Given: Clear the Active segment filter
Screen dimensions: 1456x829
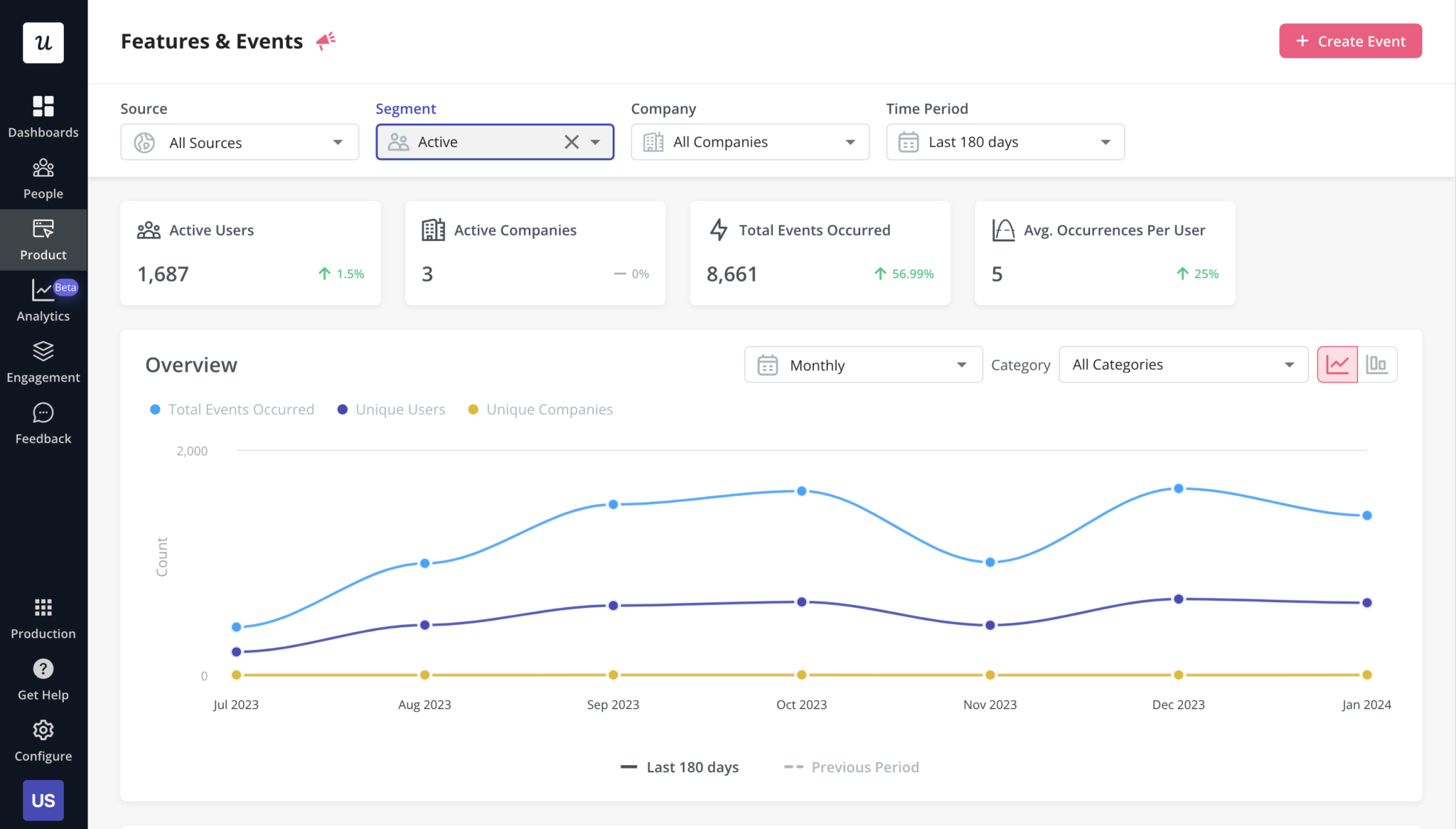Looking at the screenshot, I should pos(572,142).
